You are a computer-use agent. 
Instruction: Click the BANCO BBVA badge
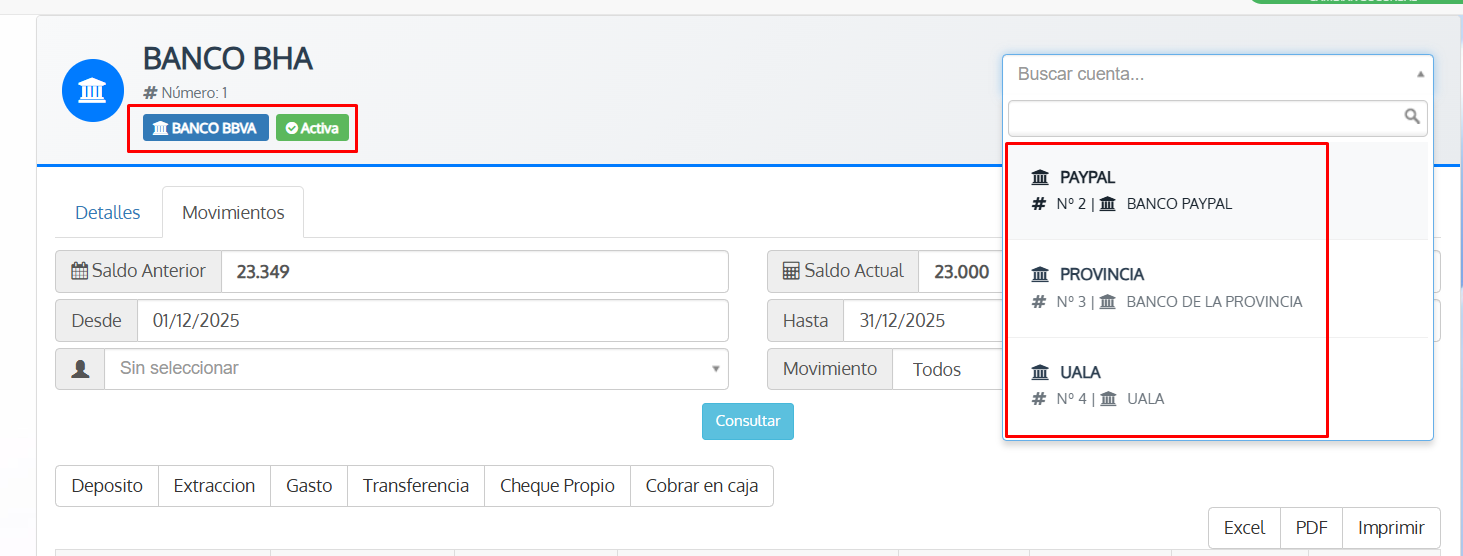tap(206, 128)
